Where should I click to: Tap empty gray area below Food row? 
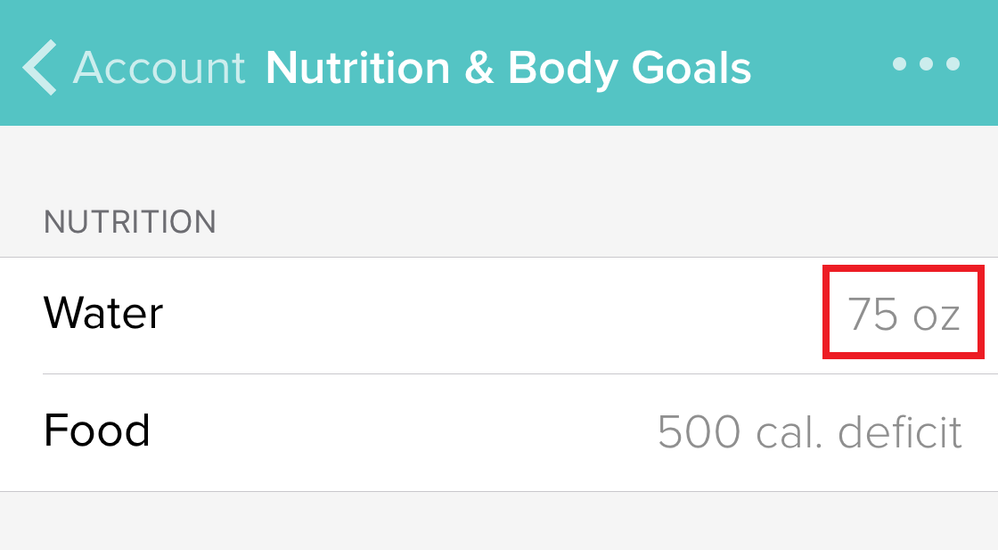(500, 522)
